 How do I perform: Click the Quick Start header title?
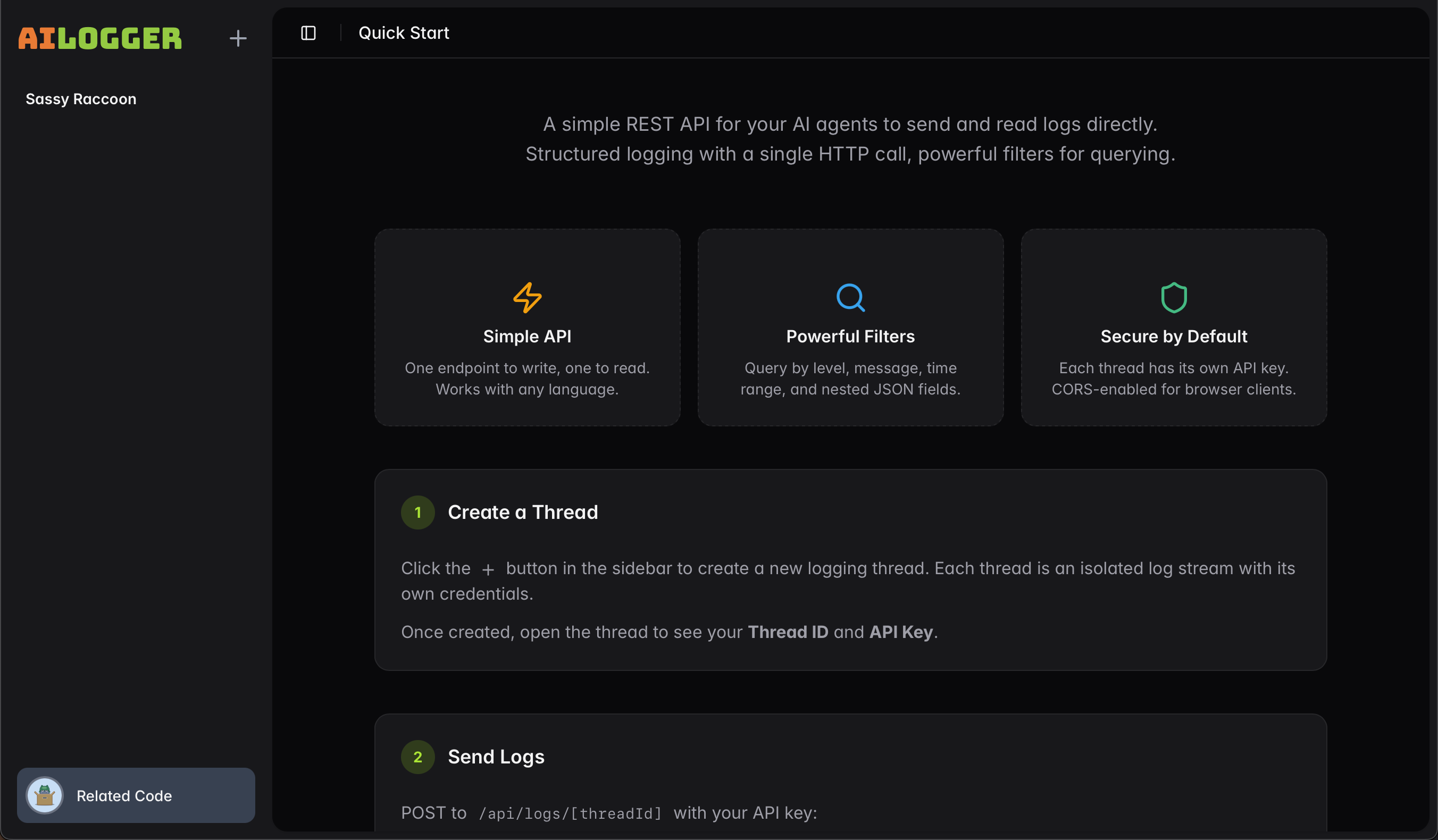pyautogui.click(x=404, y=33)
